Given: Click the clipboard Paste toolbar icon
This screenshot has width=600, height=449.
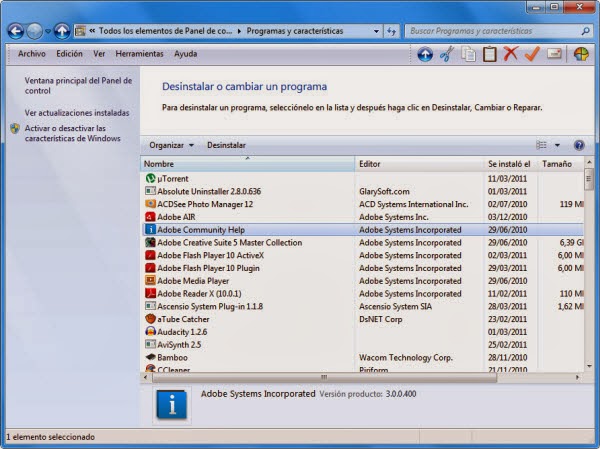Looking at the screenshot, I should pyautogui.click(x=489, y=54).
